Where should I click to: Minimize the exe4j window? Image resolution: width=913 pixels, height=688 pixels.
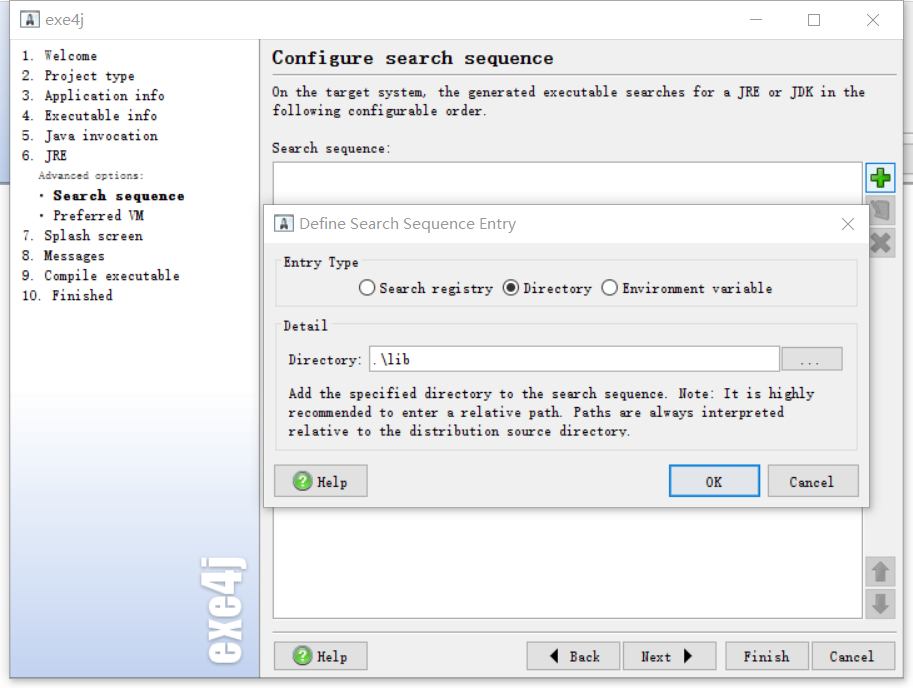point(756,20)
